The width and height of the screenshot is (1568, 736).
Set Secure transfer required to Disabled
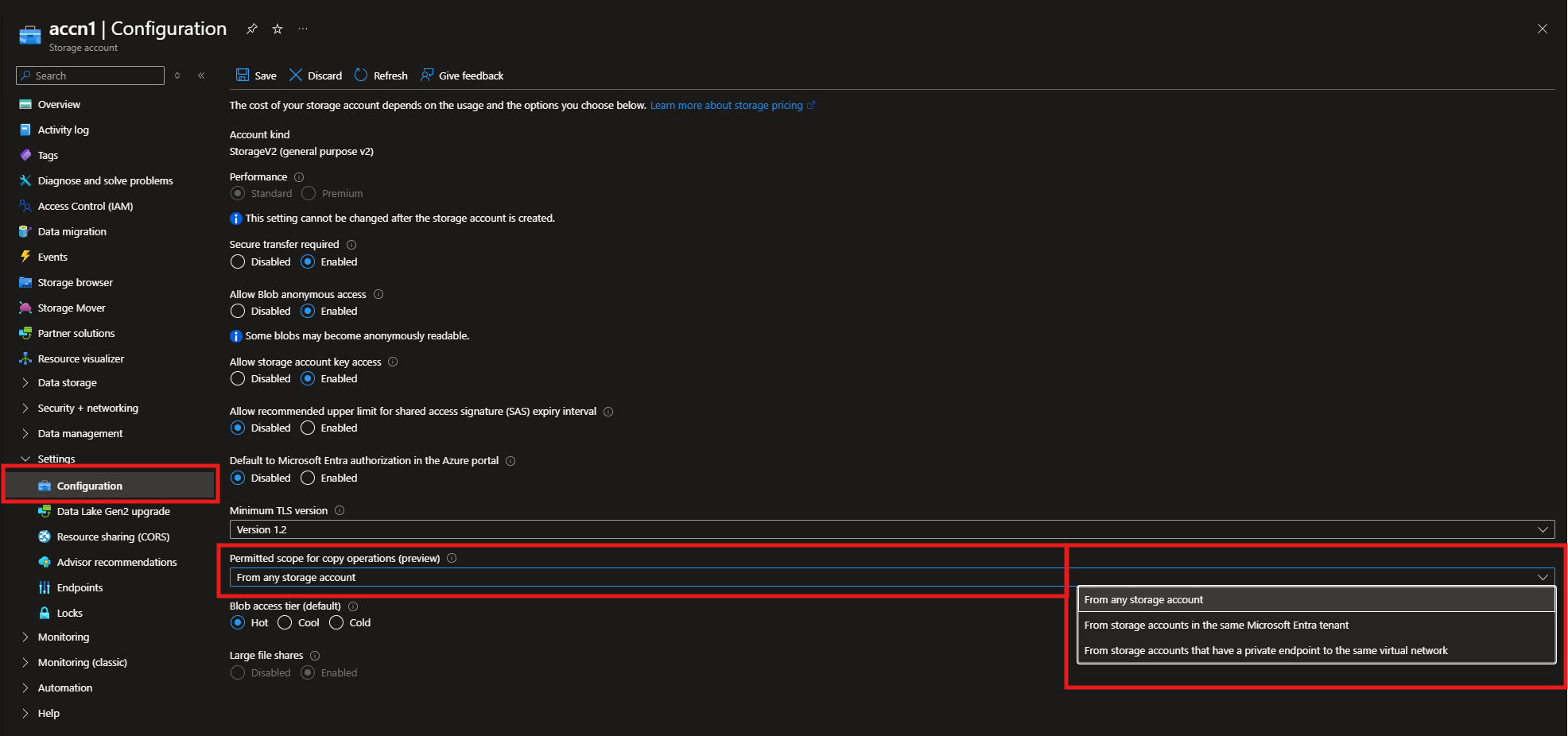point(238,261)
